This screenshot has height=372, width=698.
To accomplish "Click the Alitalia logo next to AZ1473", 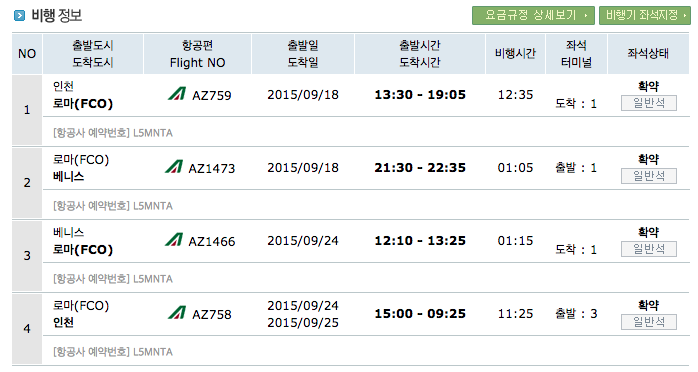I will coord(174,167).
